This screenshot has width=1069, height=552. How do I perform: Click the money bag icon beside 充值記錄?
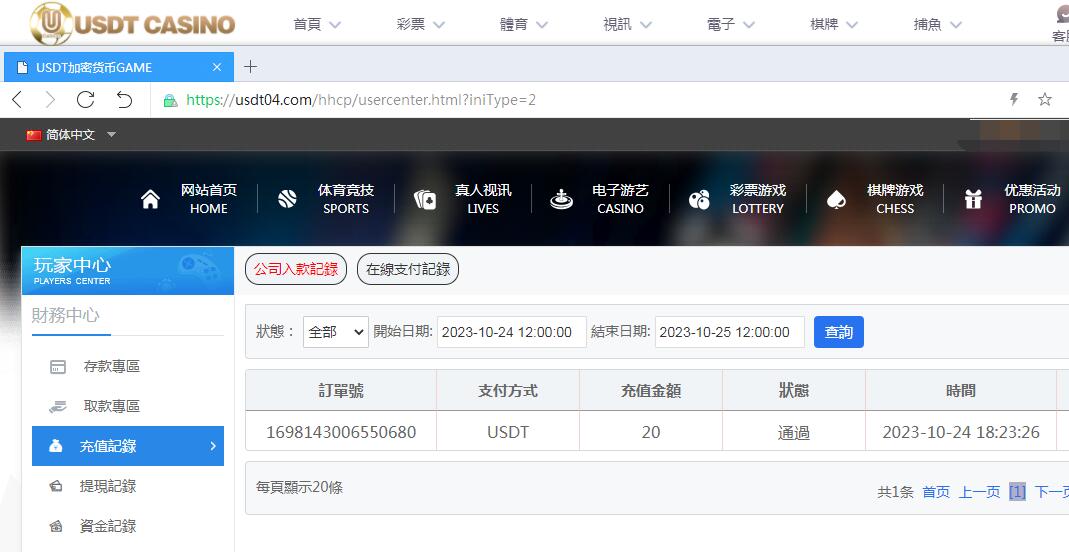pos(56,446)
